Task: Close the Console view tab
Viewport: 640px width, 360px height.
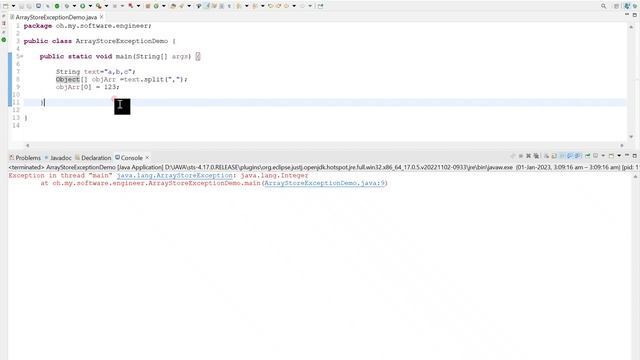Action: pyautogui.click(x=147, y=158)
